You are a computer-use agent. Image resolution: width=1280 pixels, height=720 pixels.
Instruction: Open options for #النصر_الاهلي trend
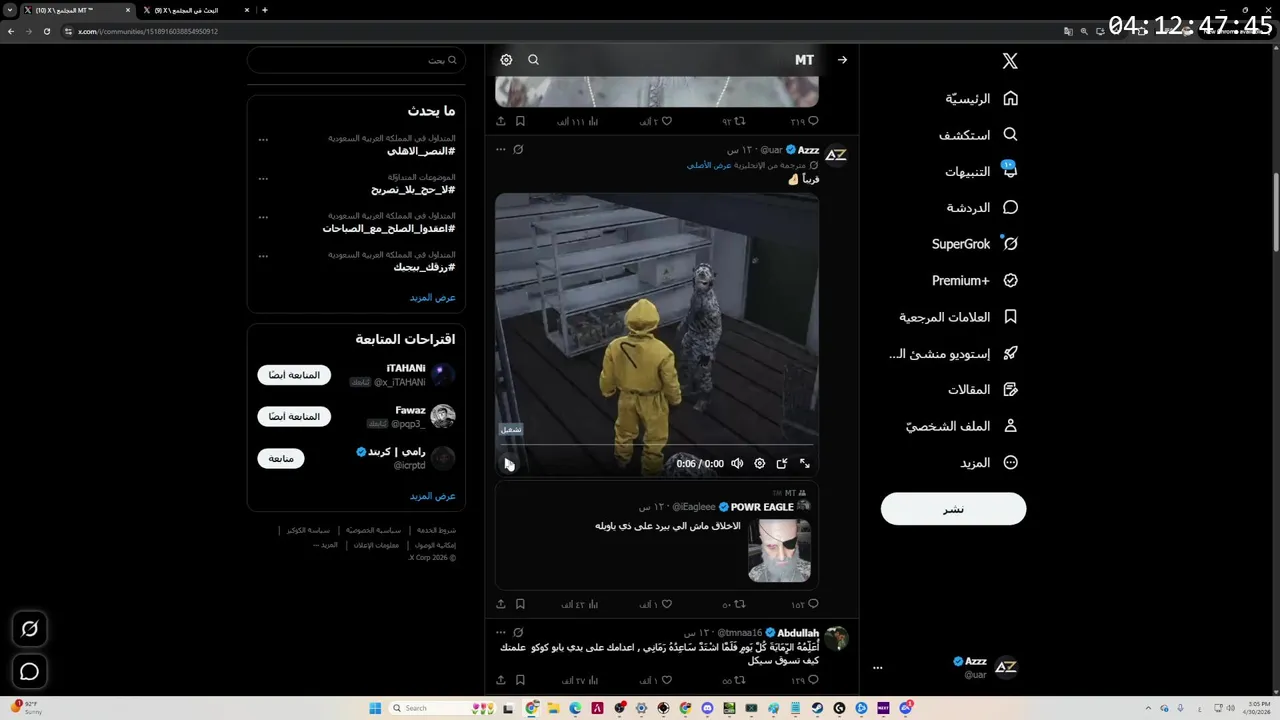click(263, 140)
